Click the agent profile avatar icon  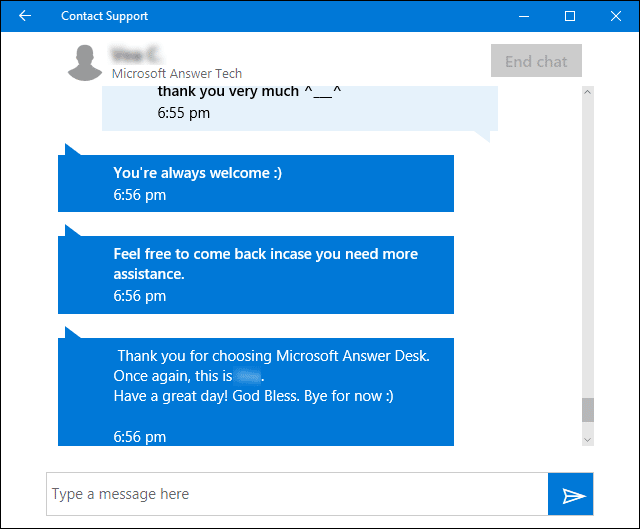pyautogui.click(x=86, y=63)
